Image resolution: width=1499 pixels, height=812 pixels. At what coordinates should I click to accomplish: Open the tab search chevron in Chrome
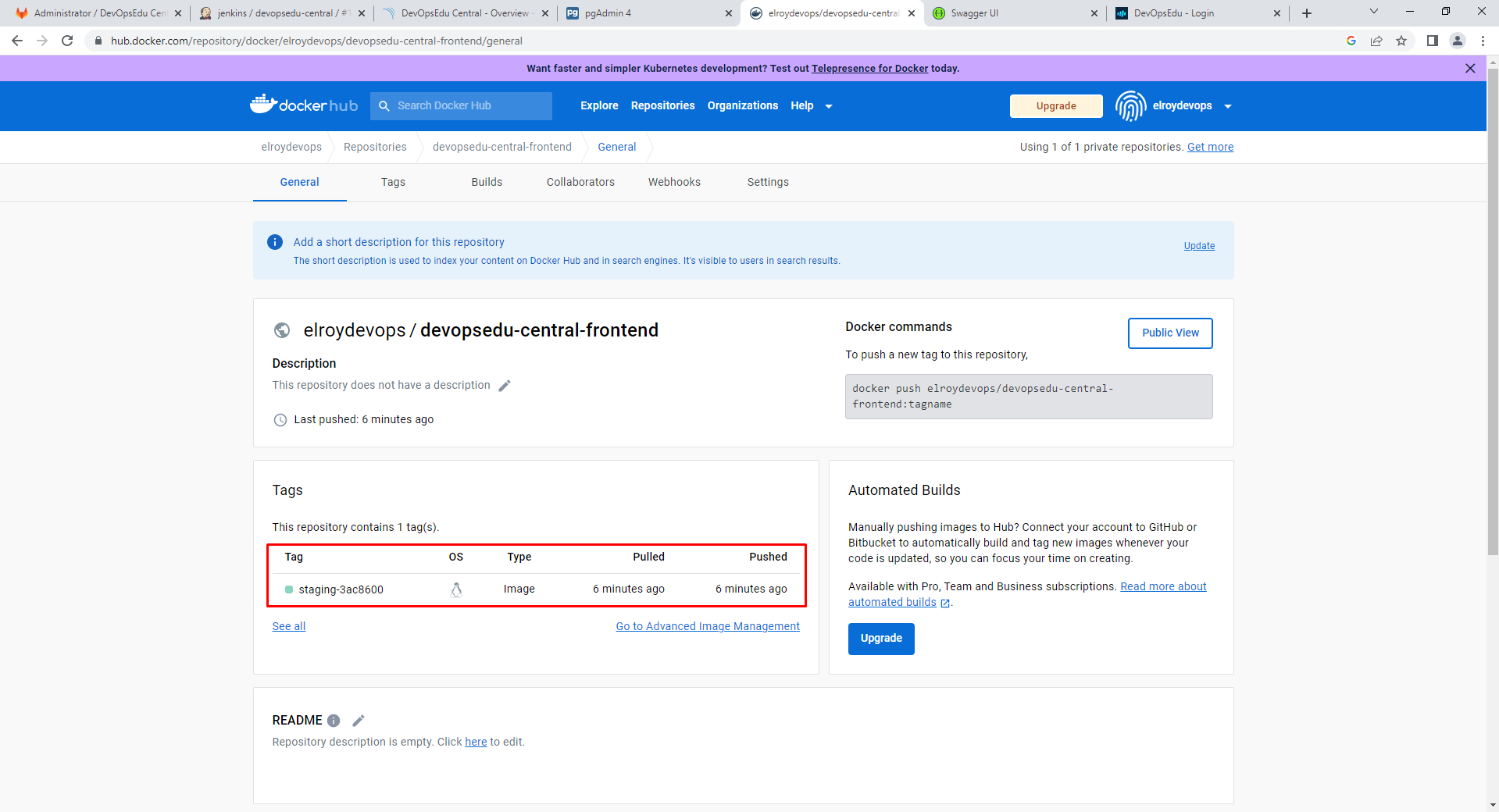[1374, 12]
